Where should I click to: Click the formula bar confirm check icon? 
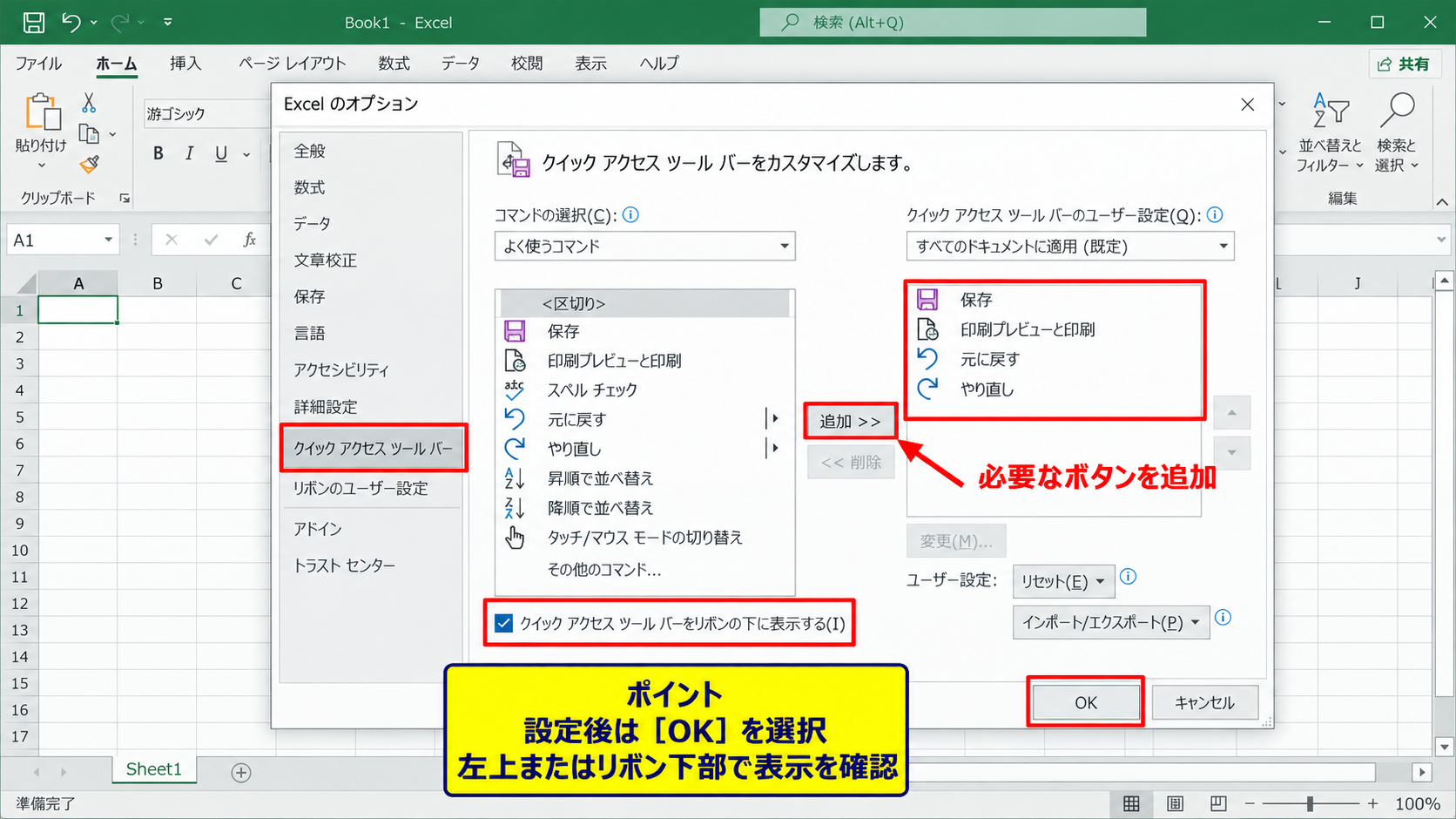[211, 240]
